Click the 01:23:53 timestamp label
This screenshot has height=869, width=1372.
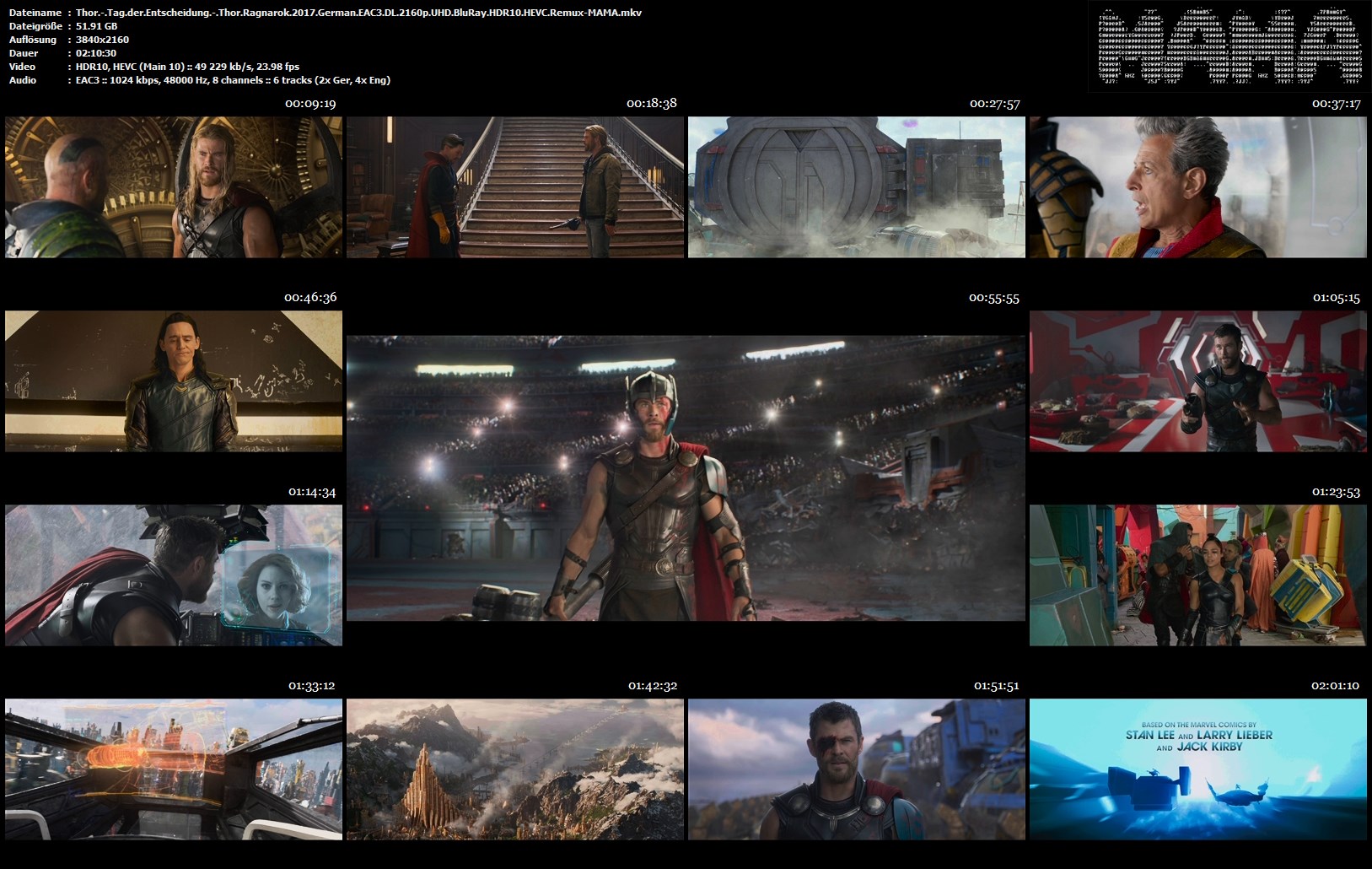tap(1336, 492)
